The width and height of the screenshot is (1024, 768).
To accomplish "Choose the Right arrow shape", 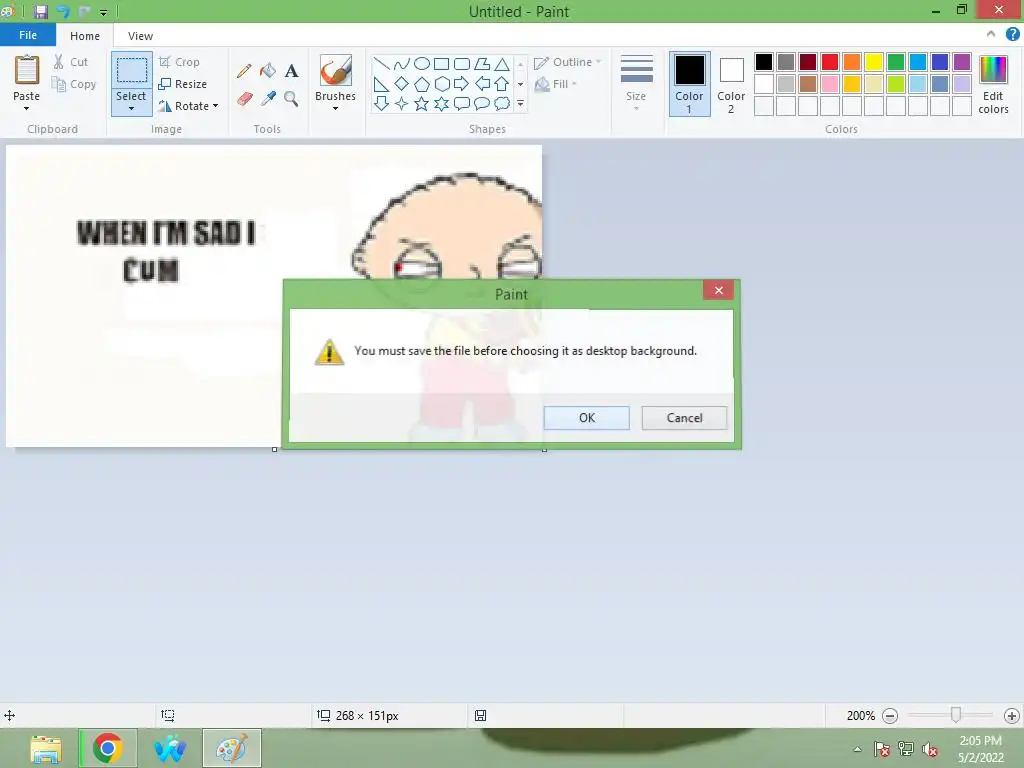I will pos(461,84).
